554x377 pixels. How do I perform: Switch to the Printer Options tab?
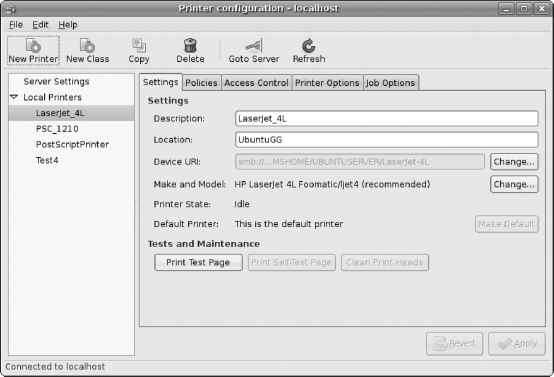(x=327, y=83)
